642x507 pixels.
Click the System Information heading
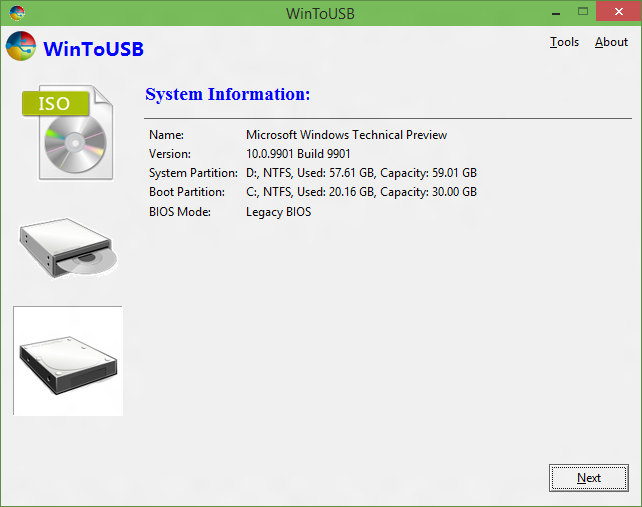coord(228,94)
